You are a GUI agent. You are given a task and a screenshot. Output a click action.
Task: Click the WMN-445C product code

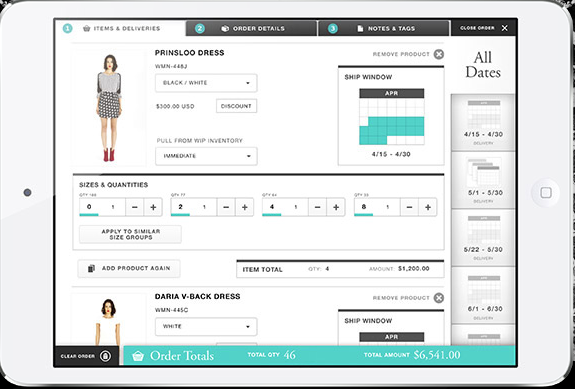[x=171, y=310]
